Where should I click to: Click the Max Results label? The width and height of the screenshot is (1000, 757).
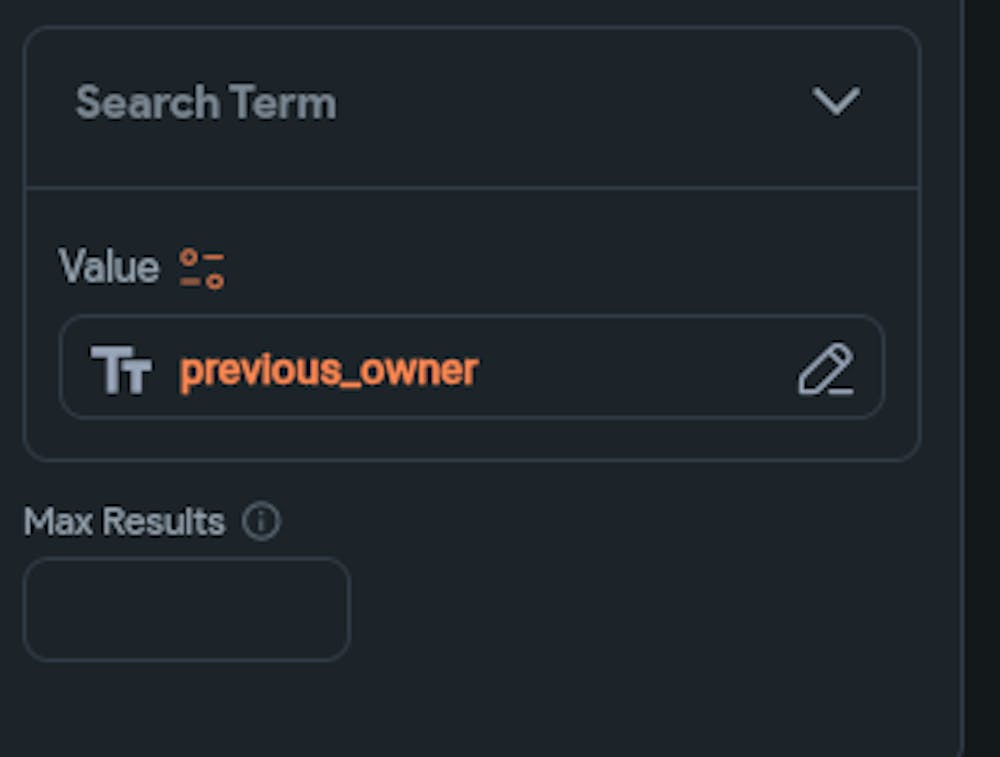124,521
